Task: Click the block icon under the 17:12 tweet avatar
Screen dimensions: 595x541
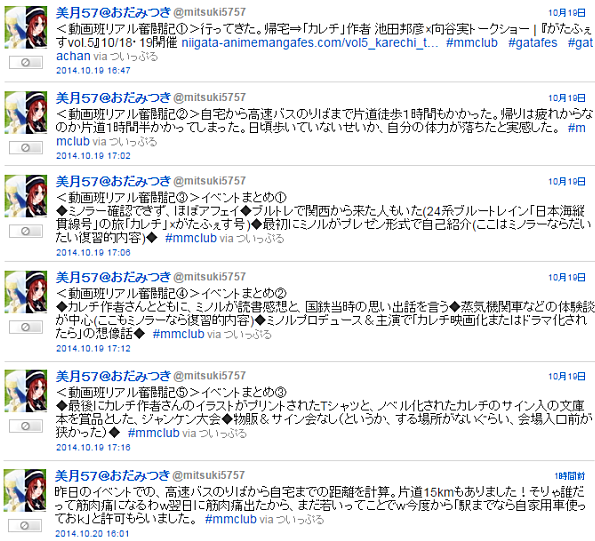Action: coord(26,327)
